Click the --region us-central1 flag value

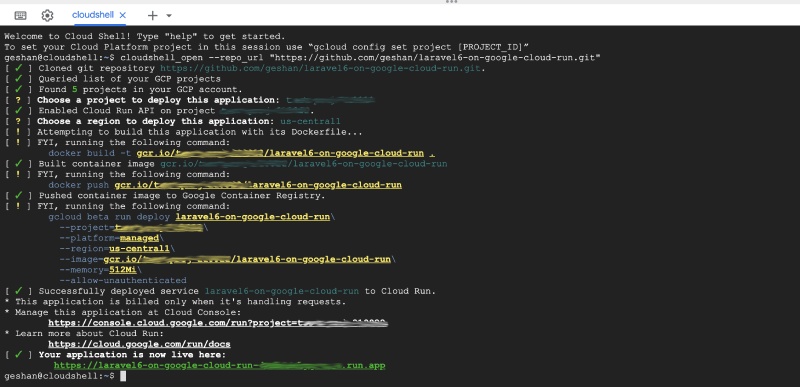pos(139,249)
